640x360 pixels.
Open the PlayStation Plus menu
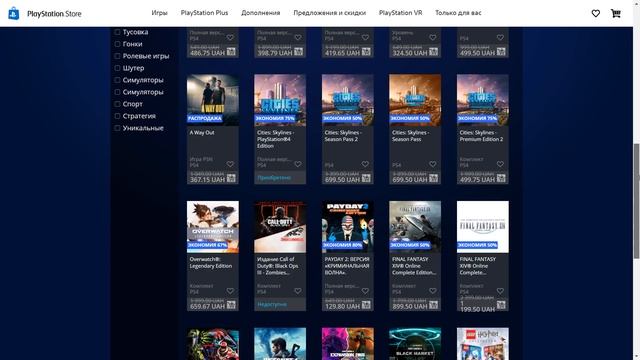pos(204,13)
